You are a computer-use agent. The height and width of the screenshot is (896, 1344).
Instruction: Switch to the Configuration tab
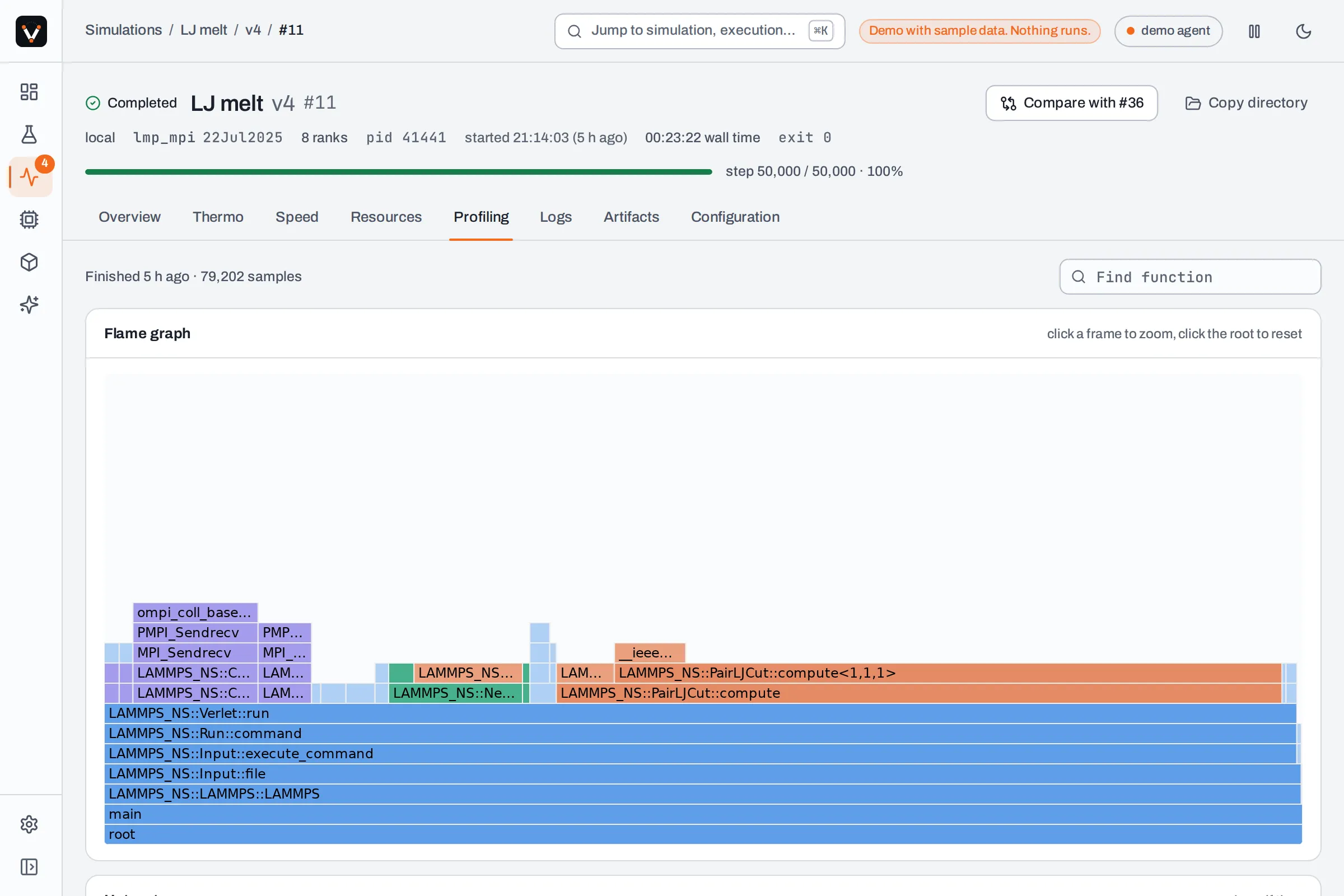pyautogui.click(x=735, y=217)
